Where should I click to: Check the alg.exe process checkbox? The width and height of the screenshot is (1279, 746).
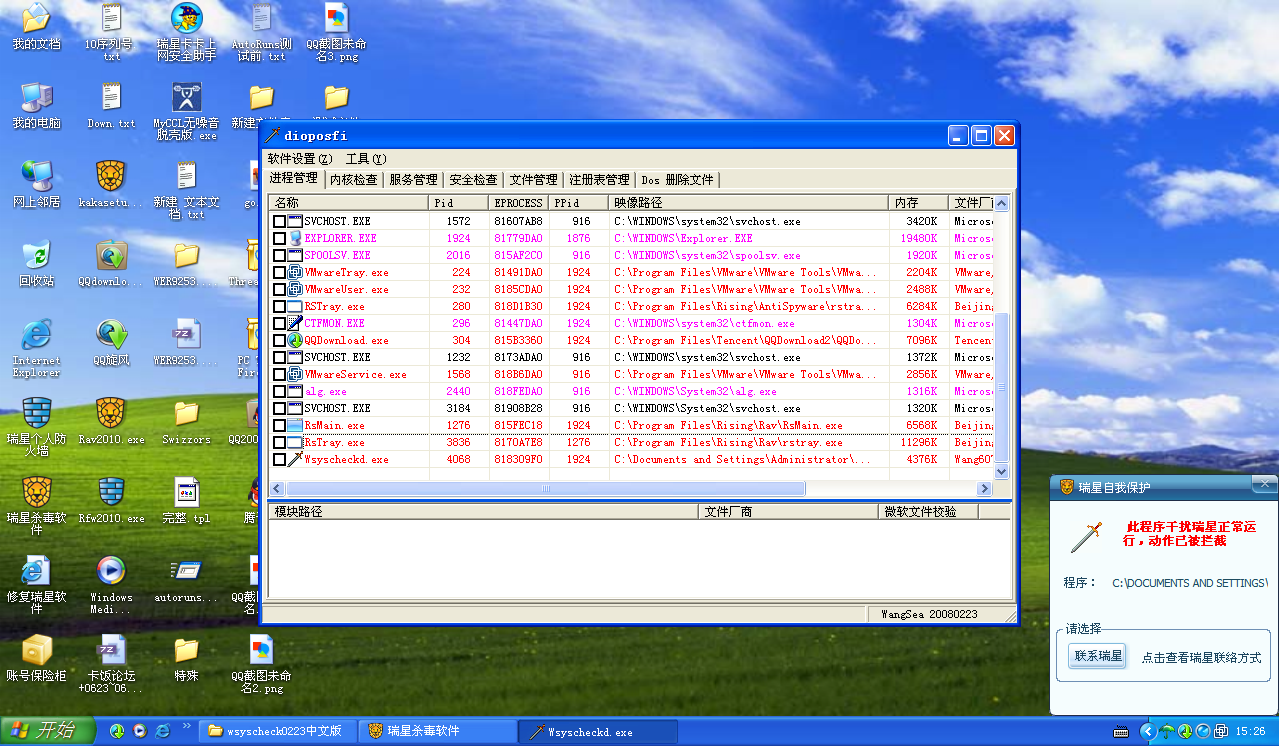[x=280, y=392]
